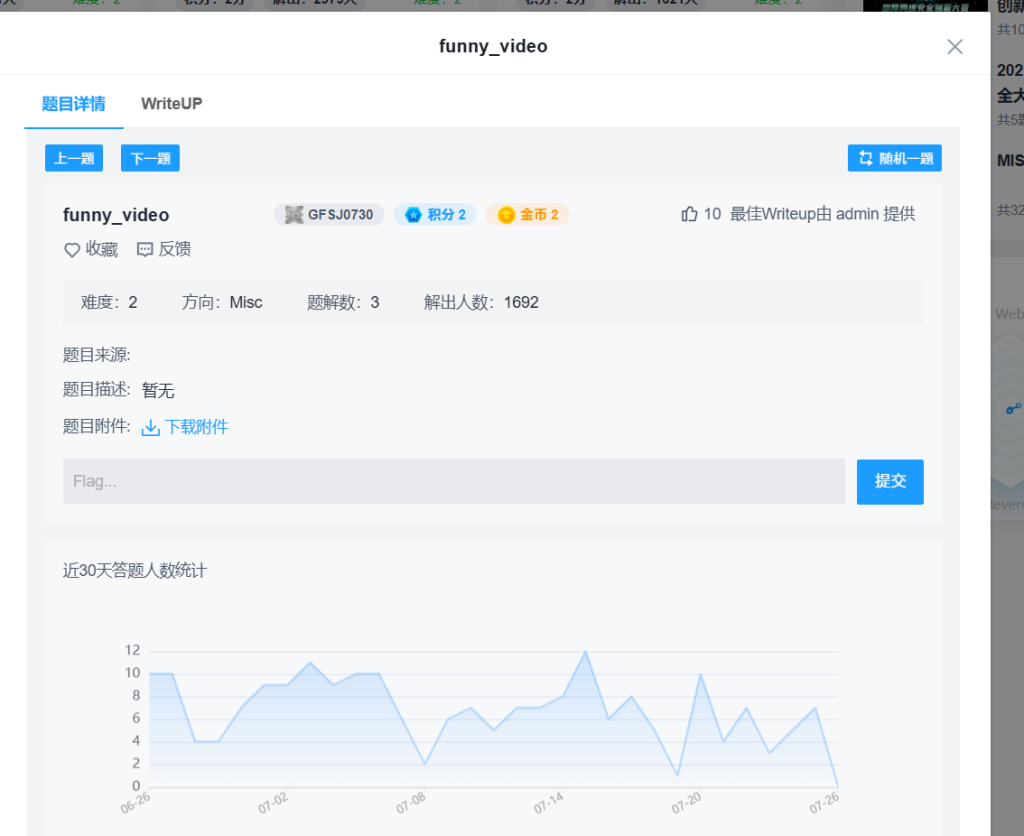
Task: Click the GFSJ0730 challenge ID badge
Action: point(329,215)
